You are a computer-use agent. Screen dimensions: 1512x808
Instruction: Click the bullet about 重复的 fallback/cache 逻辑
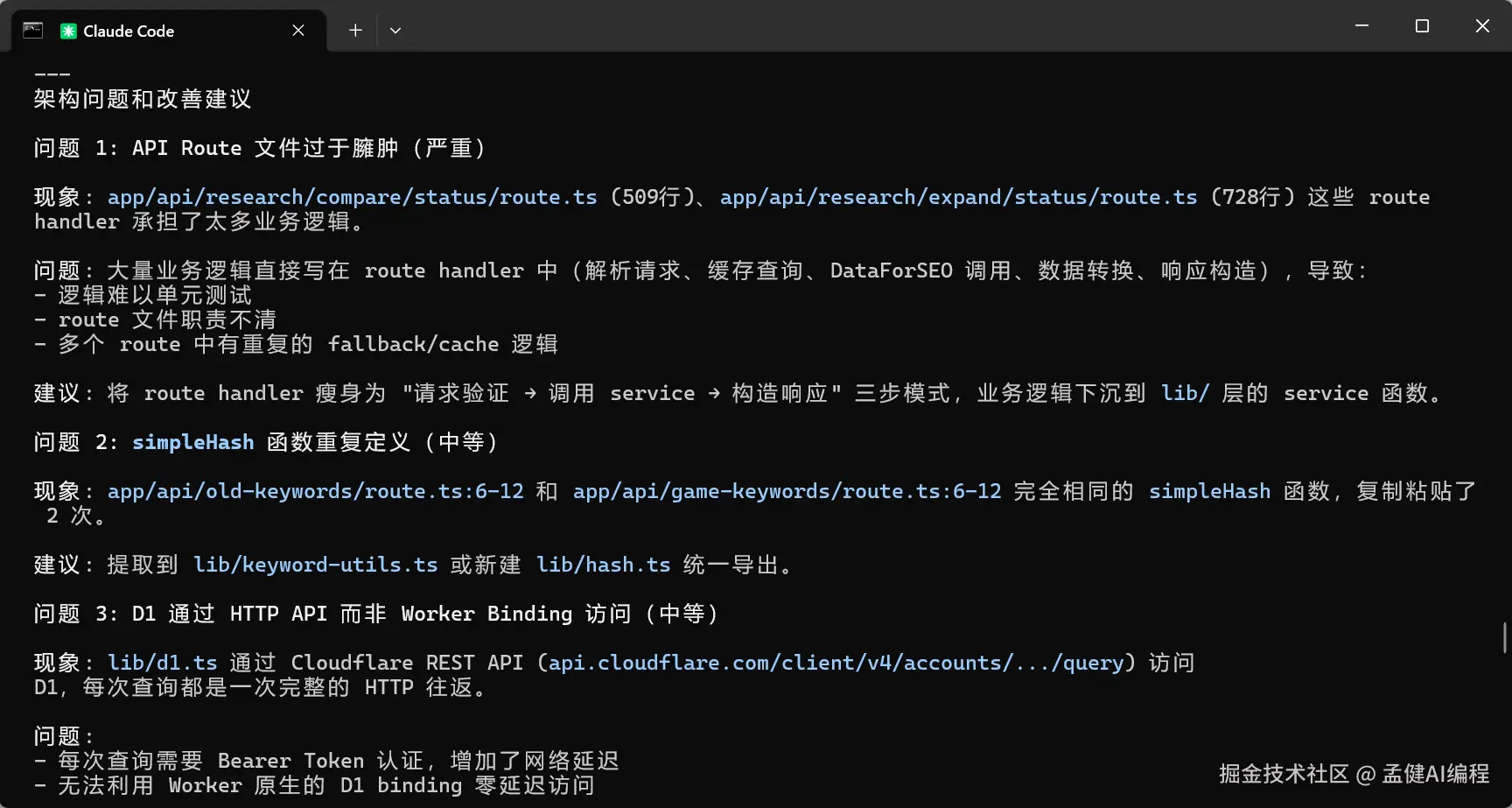tap(296, 344)
